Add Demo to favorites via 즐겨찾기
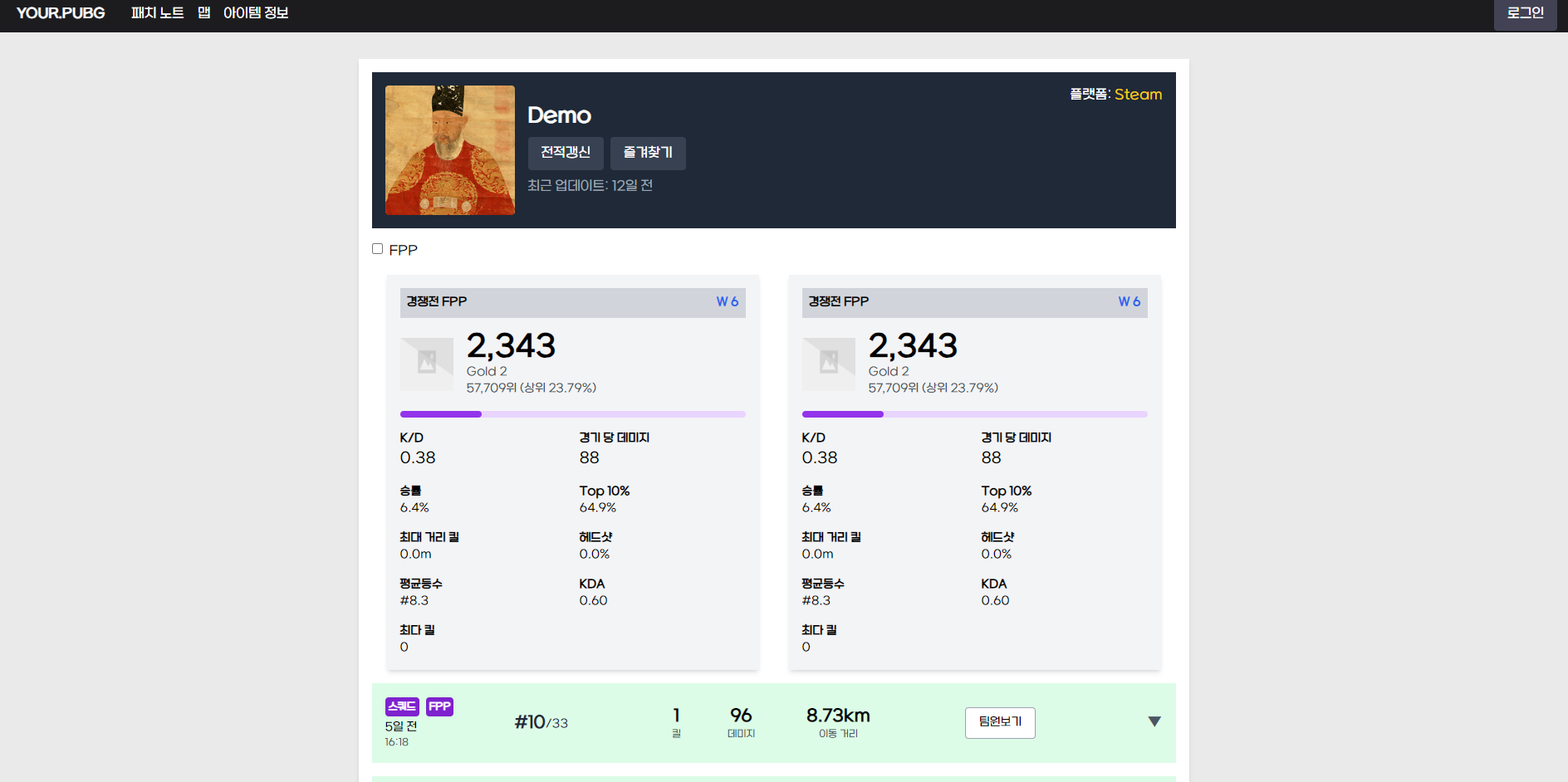The image size is (1568, 782). pos(648,153)
